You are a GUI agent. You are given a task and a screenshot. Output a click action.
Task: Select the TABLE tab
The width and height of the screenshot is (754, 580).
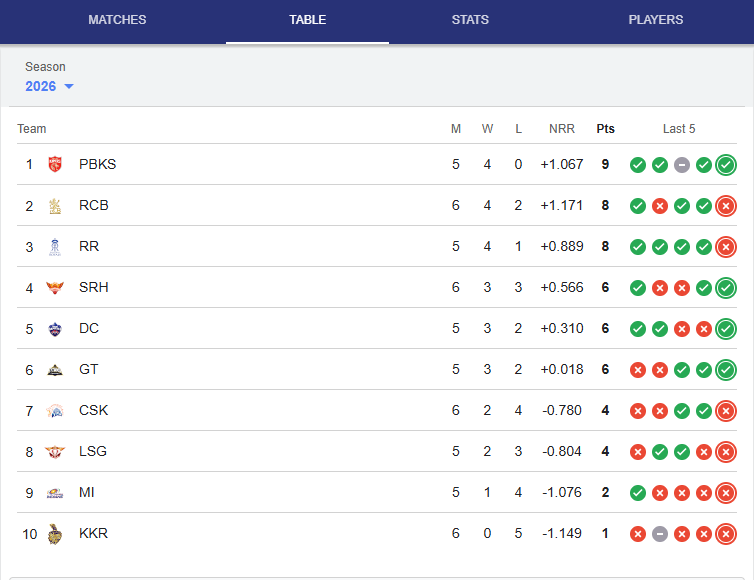(307, 20)
